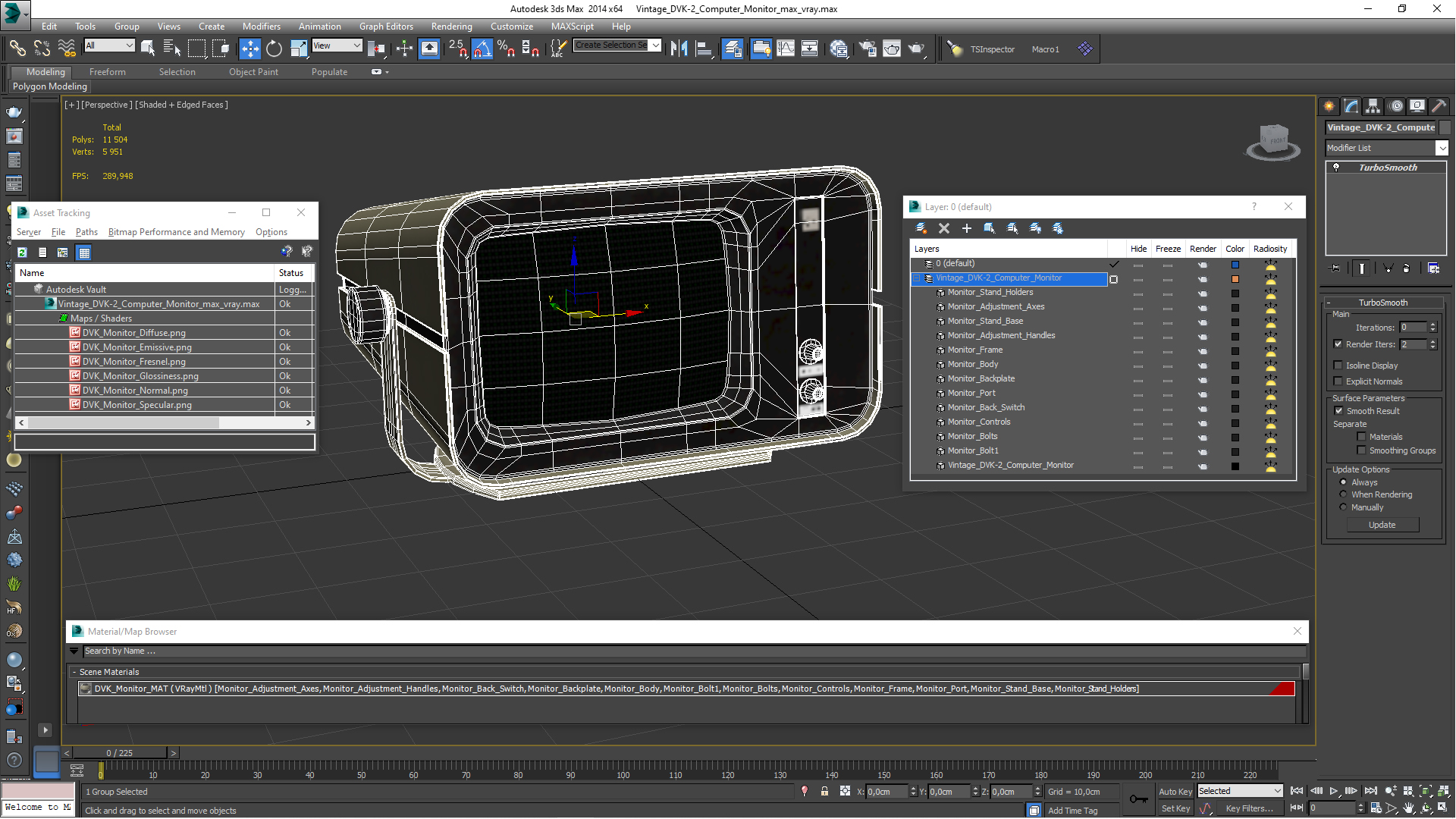
Task: Click the ViewCube in viewport
Action: [1273, 142]
